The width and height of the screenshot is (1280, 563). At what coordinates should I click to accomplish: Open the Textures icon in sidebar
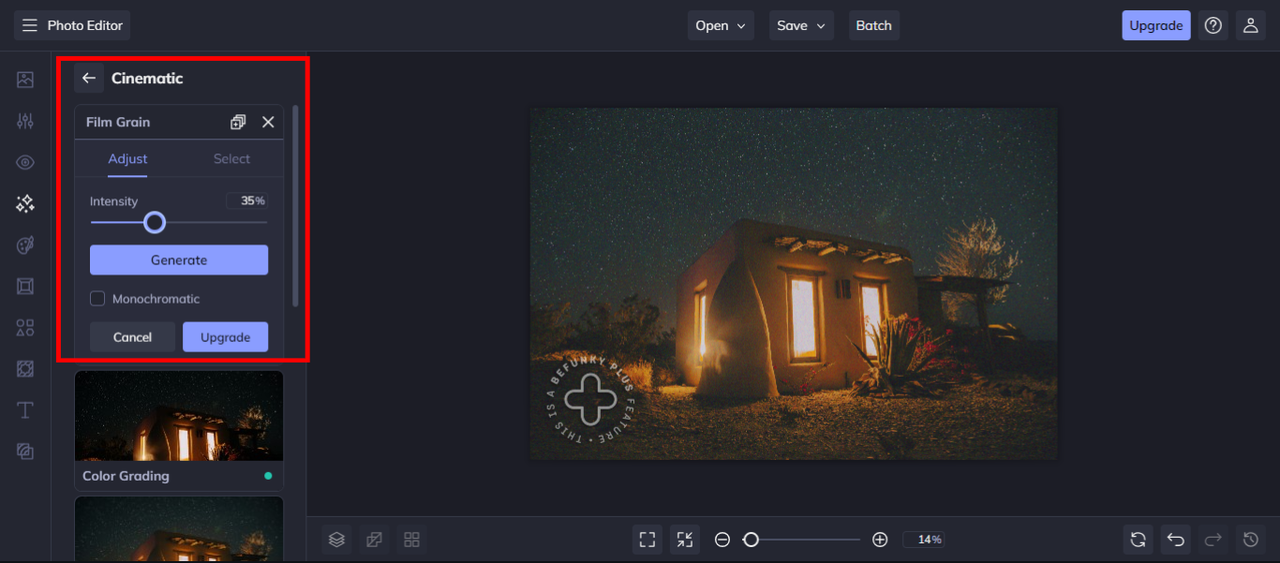click(x=25, y=452)
